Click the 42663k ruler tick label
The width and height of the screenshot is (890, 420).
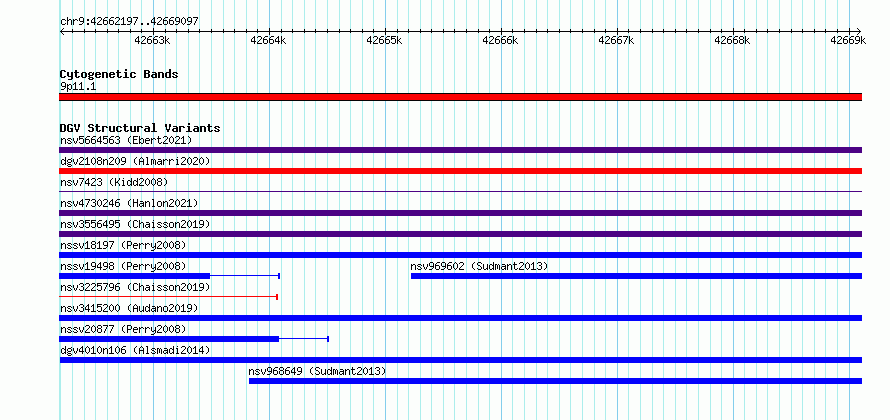(152, 40)
